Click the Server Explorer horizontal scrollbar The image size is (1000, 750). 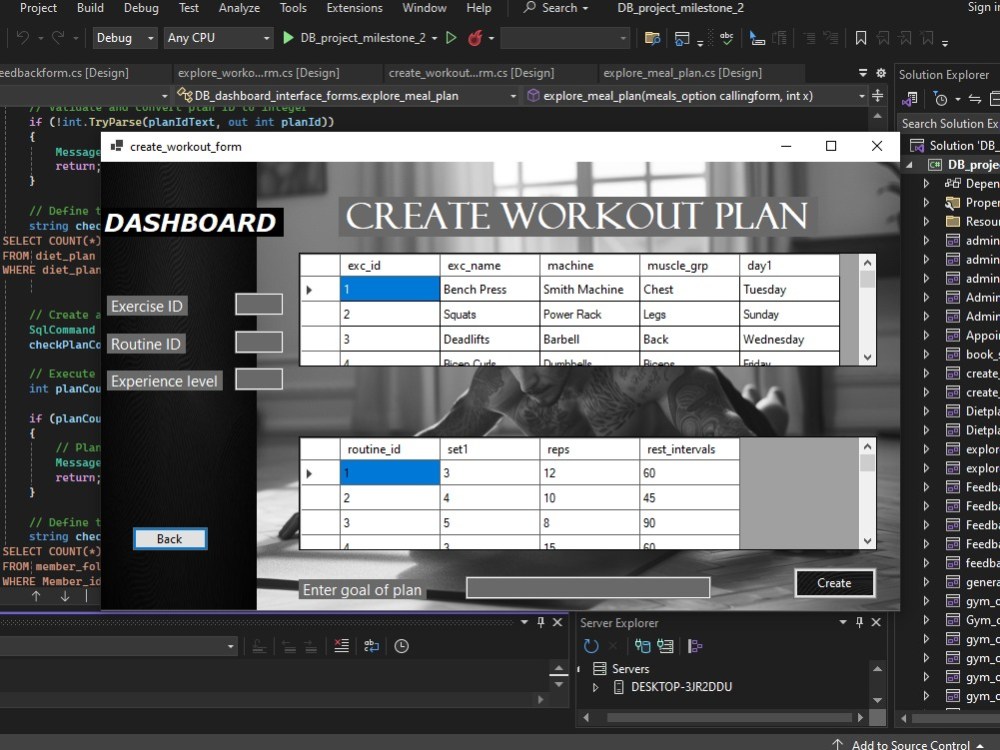tap(729, 717)
